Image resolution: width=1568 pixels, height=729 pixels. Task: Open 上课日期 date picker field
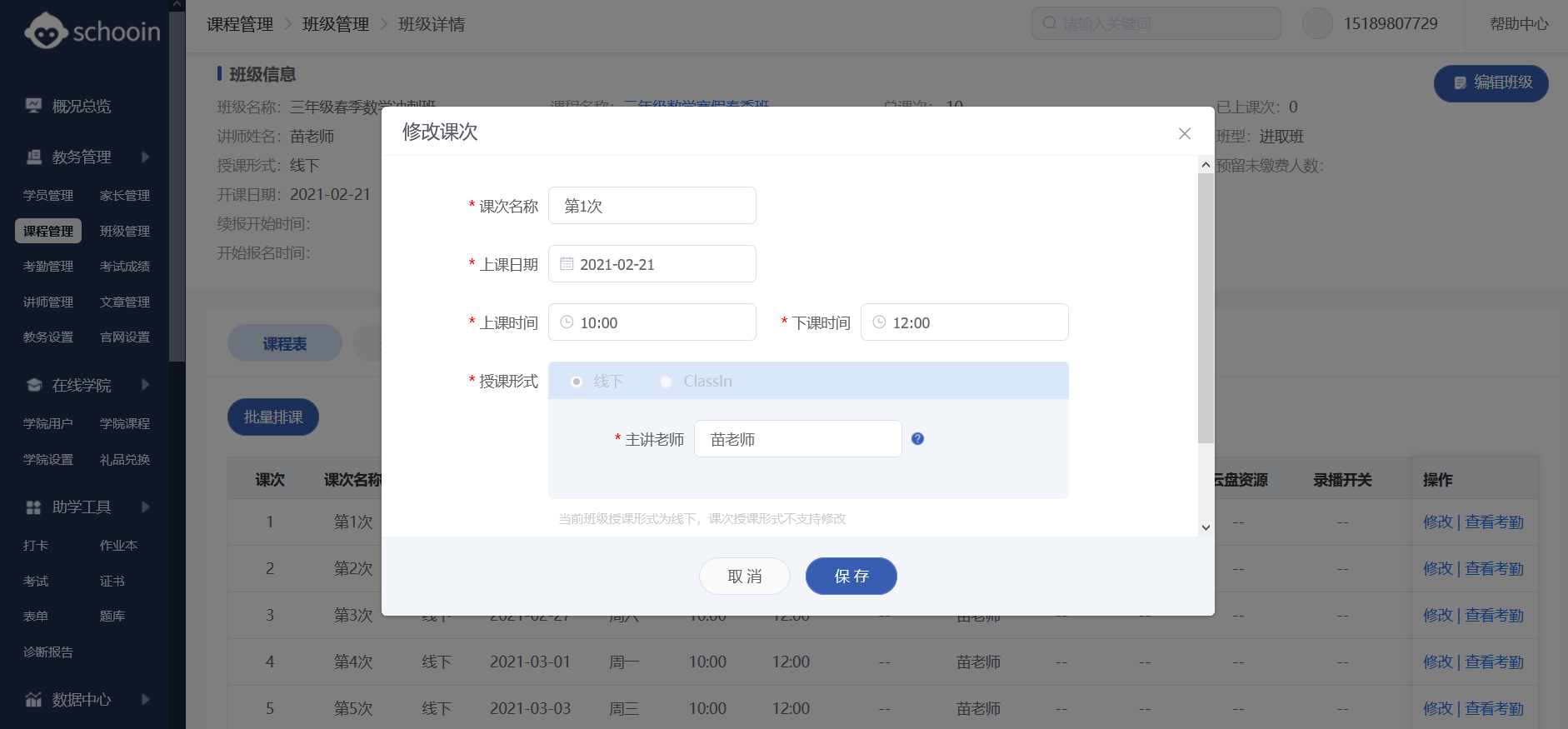point(652,264)
